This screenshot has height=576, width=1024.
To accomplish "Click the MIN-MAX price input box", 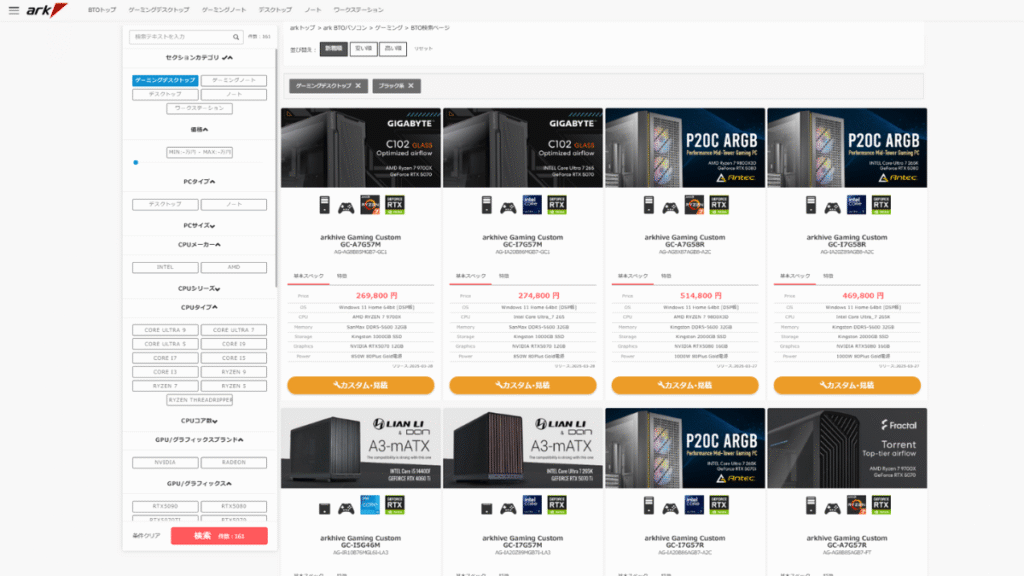I will [199, 152].
